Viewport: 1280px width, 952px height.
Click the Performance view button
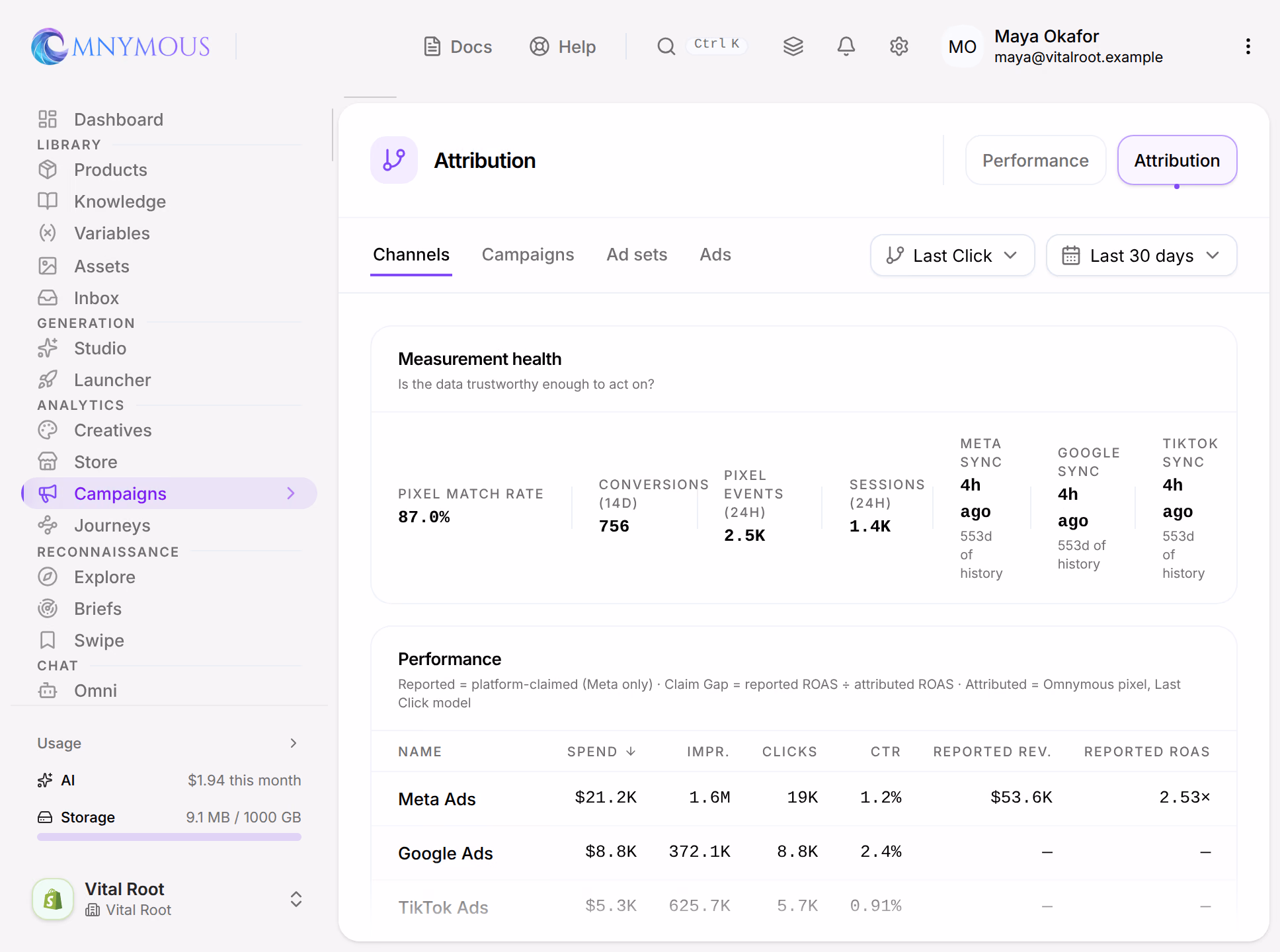click(x=1035, y=161)
